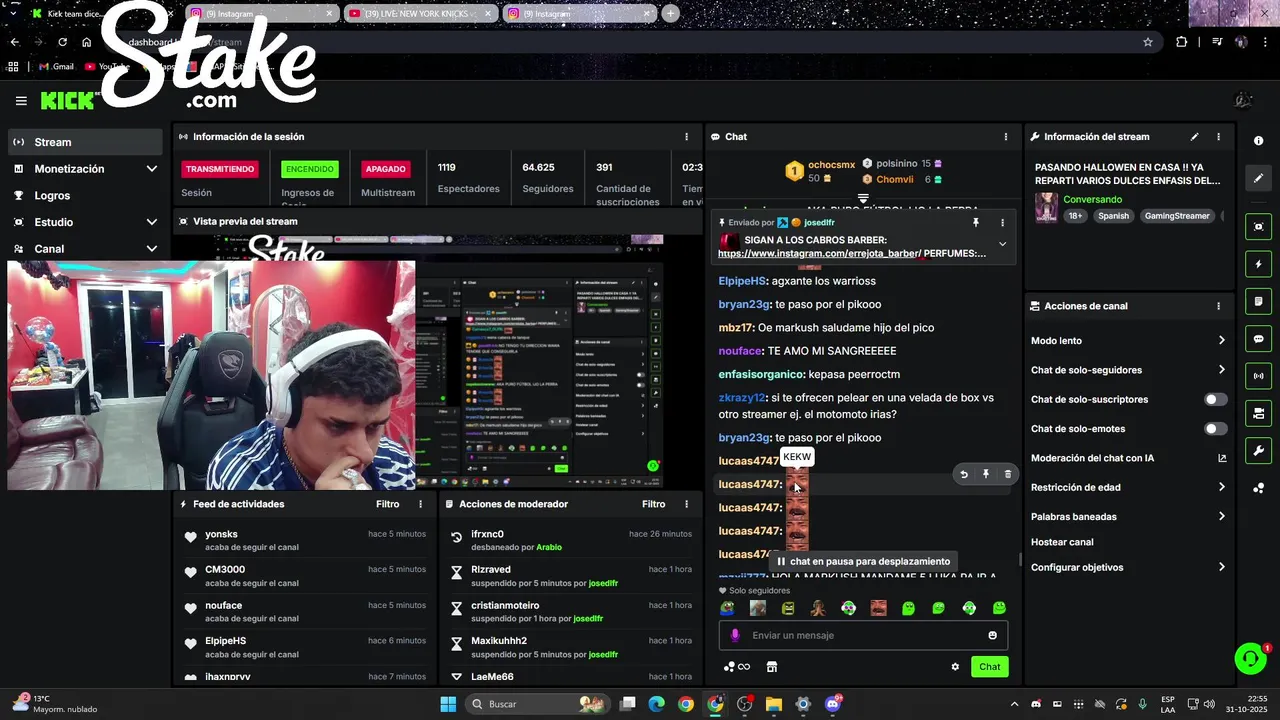This screenshot has width=1280, height=720.
Task: Open Chat de solo-seguidores options arrow
Action: click(1221, 370)
